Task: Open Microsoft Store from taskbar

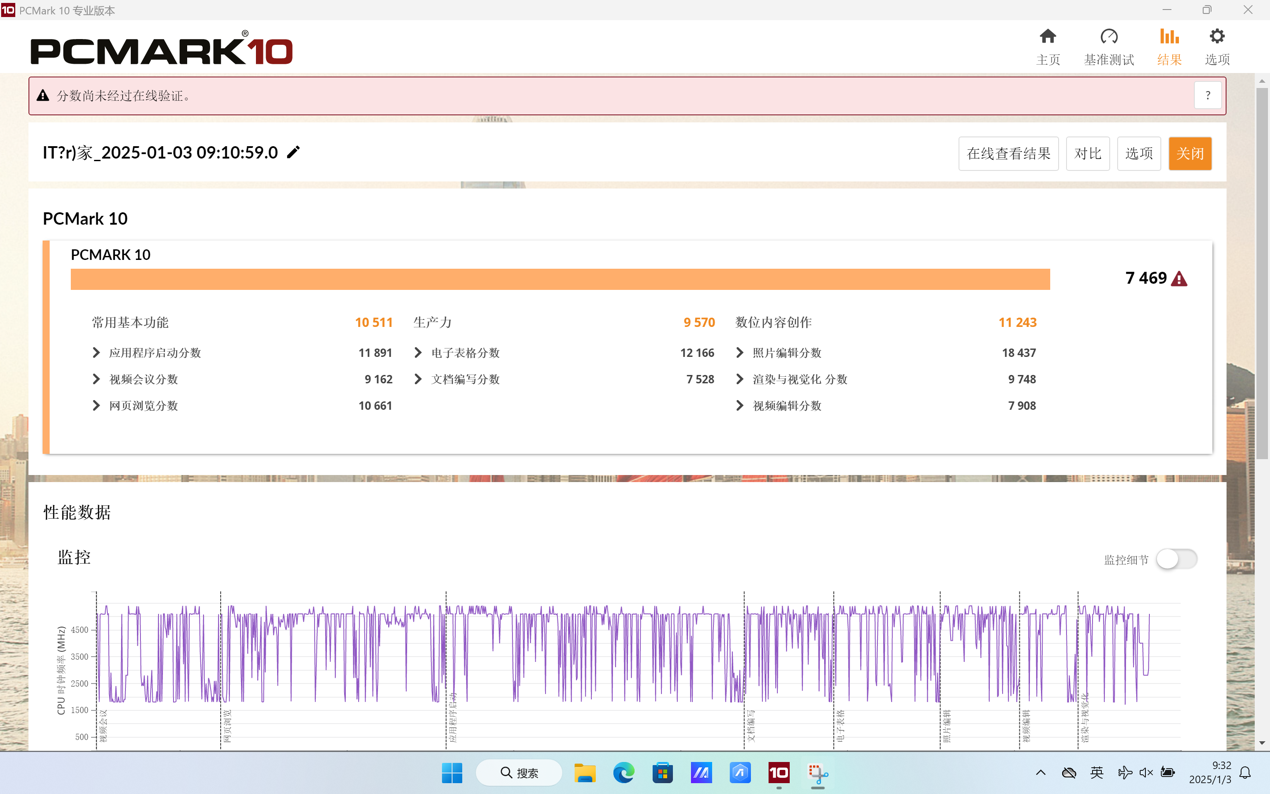Action: [663, 773]
